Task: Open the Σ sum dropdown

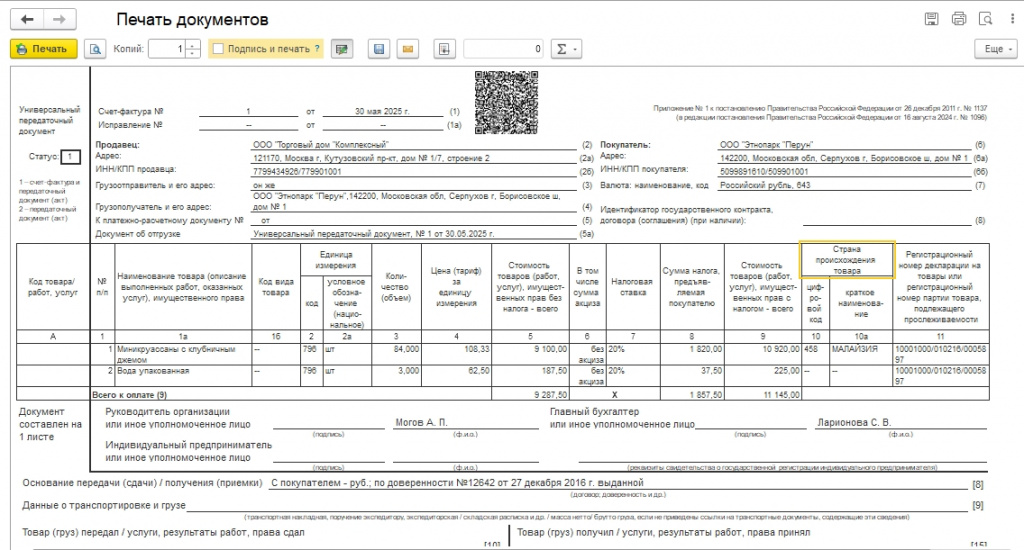Action: coord(566,49)
